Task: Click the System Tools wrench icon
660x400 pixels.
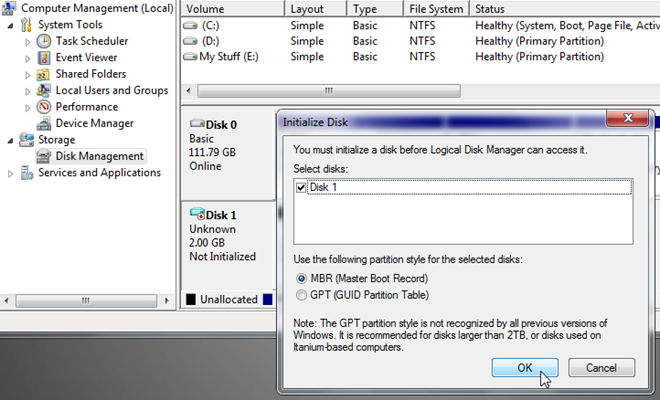Action: [26, 25]
